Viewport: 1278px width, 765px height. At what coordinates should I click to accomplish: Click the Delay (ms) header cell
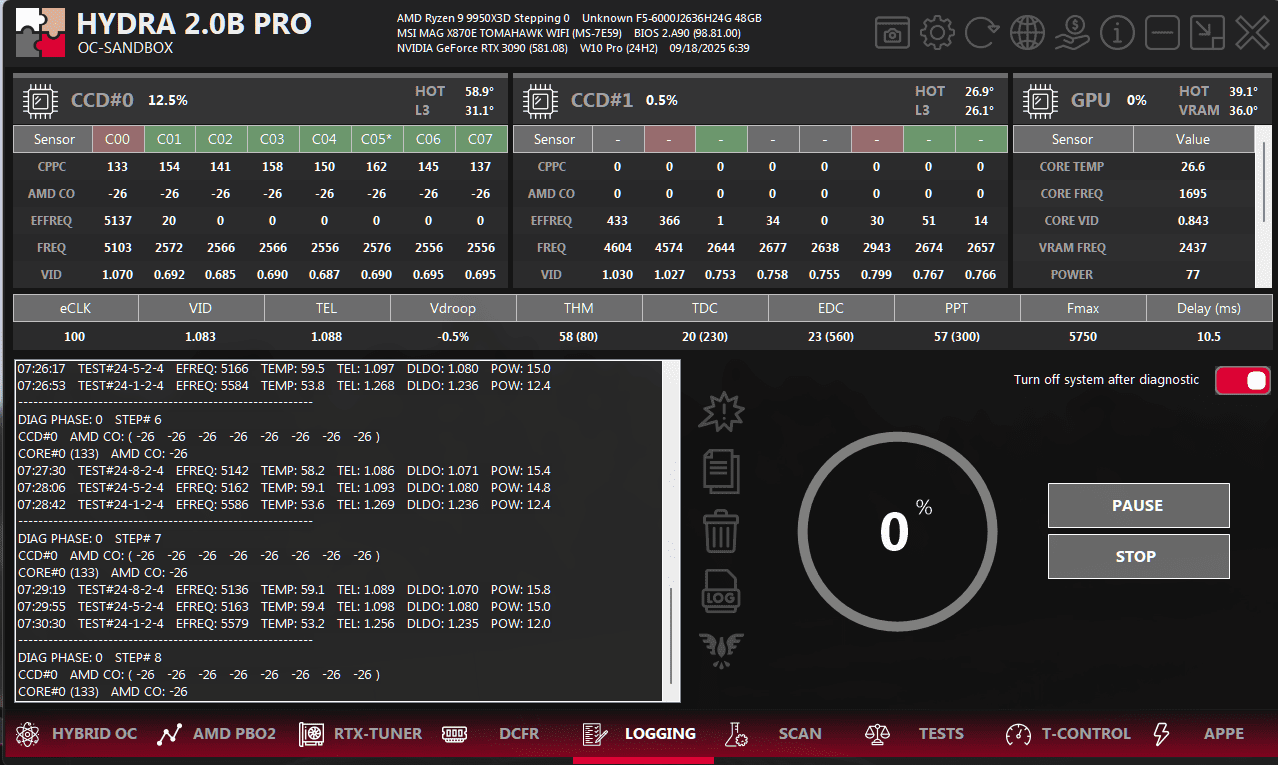pos(1208,309)
